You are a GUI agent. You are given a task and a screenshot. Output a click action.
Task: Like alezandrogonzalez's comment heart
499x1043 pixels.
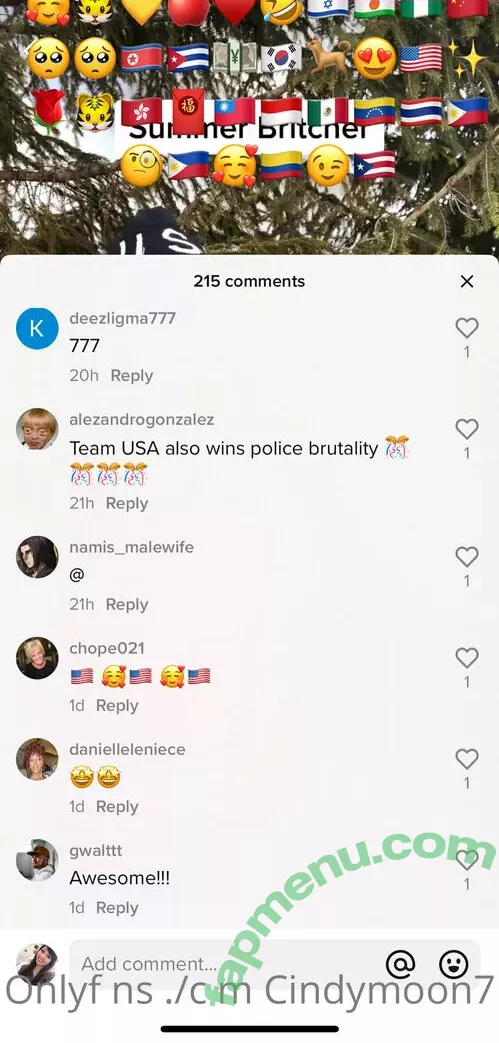(x=467, y=429)
